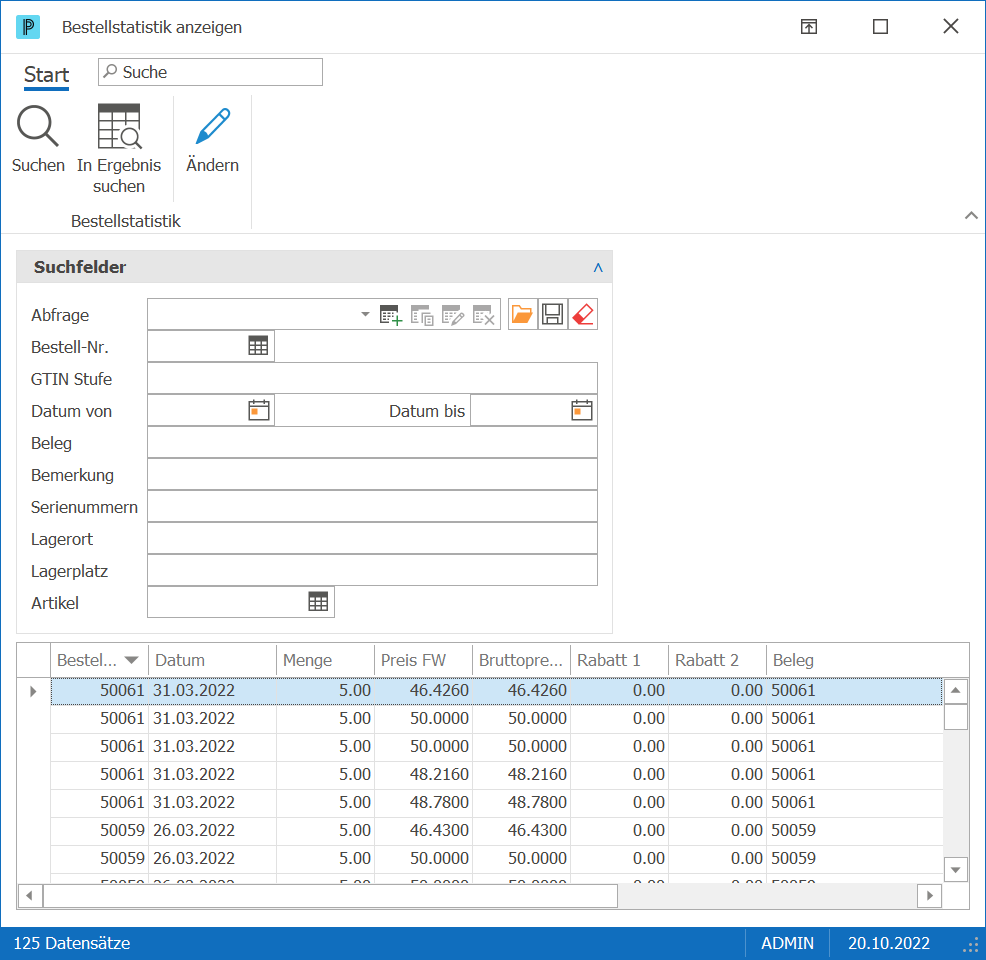The height and width of the screenshot is (960, 986).
Task: Select the cell with price 48.7800 in Preis FW
Action: [423, 802]
